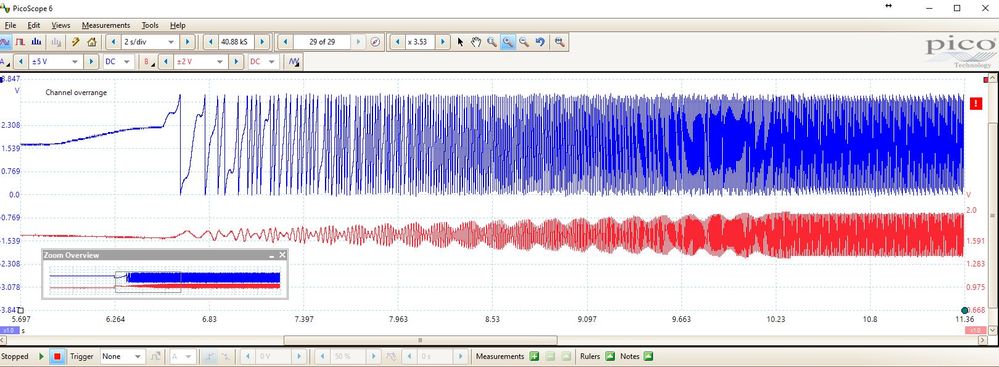Increase number of samples 40.88 kS
This screenshot has width=999, height=367.
coord(262,42)
